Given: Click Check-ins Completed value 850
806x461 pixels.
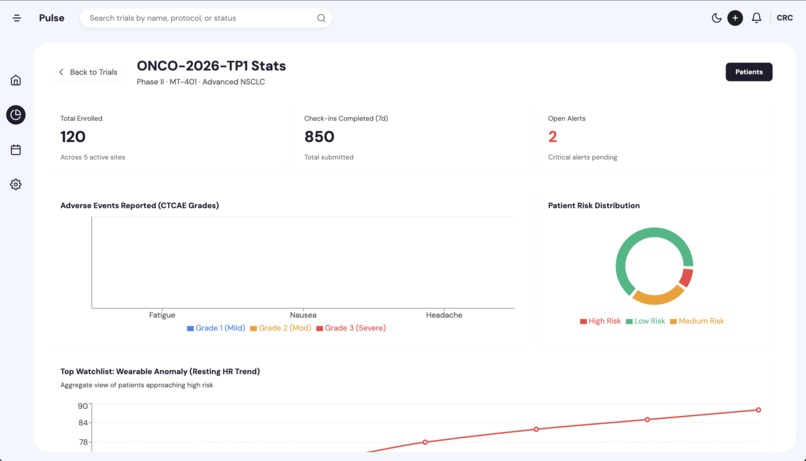Looking at the screenshot, I should point(319,137).
